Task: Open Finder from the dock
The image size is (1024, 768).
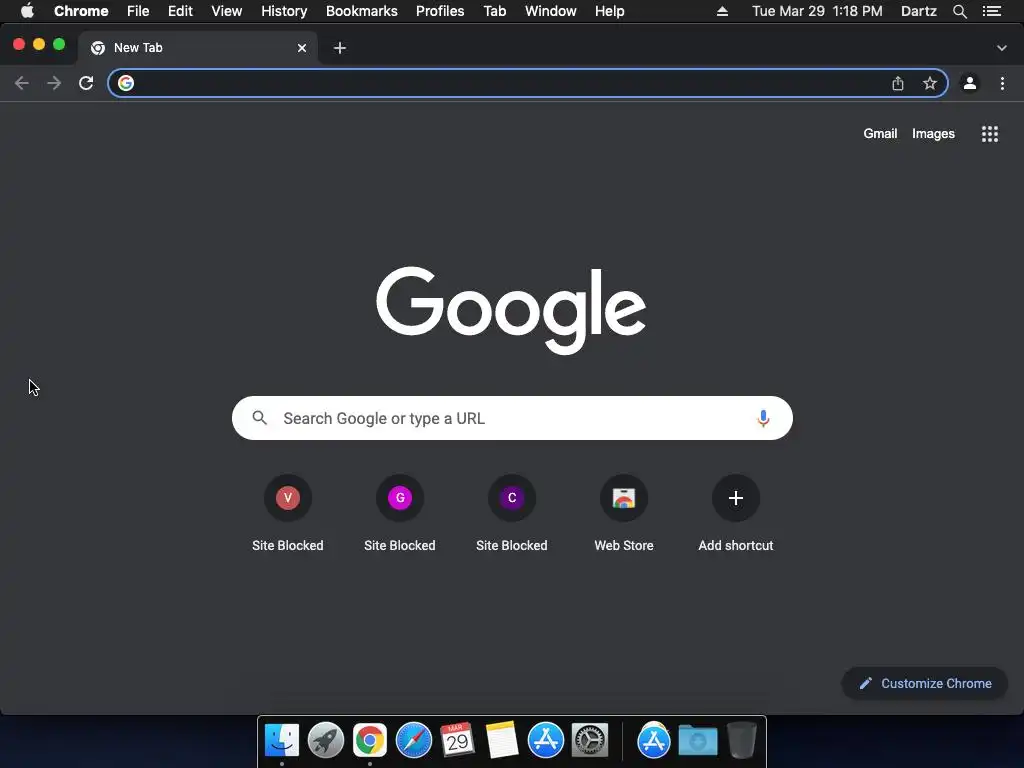Action: pos(282,741)
